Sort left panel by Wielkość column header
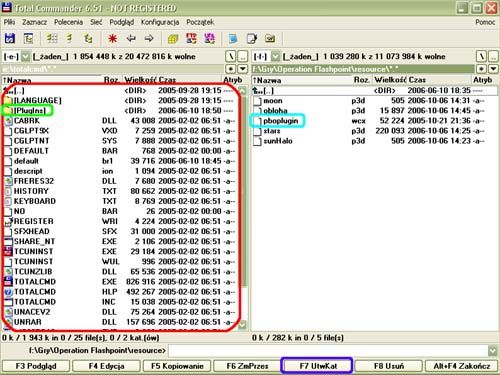 pos(140,80)
